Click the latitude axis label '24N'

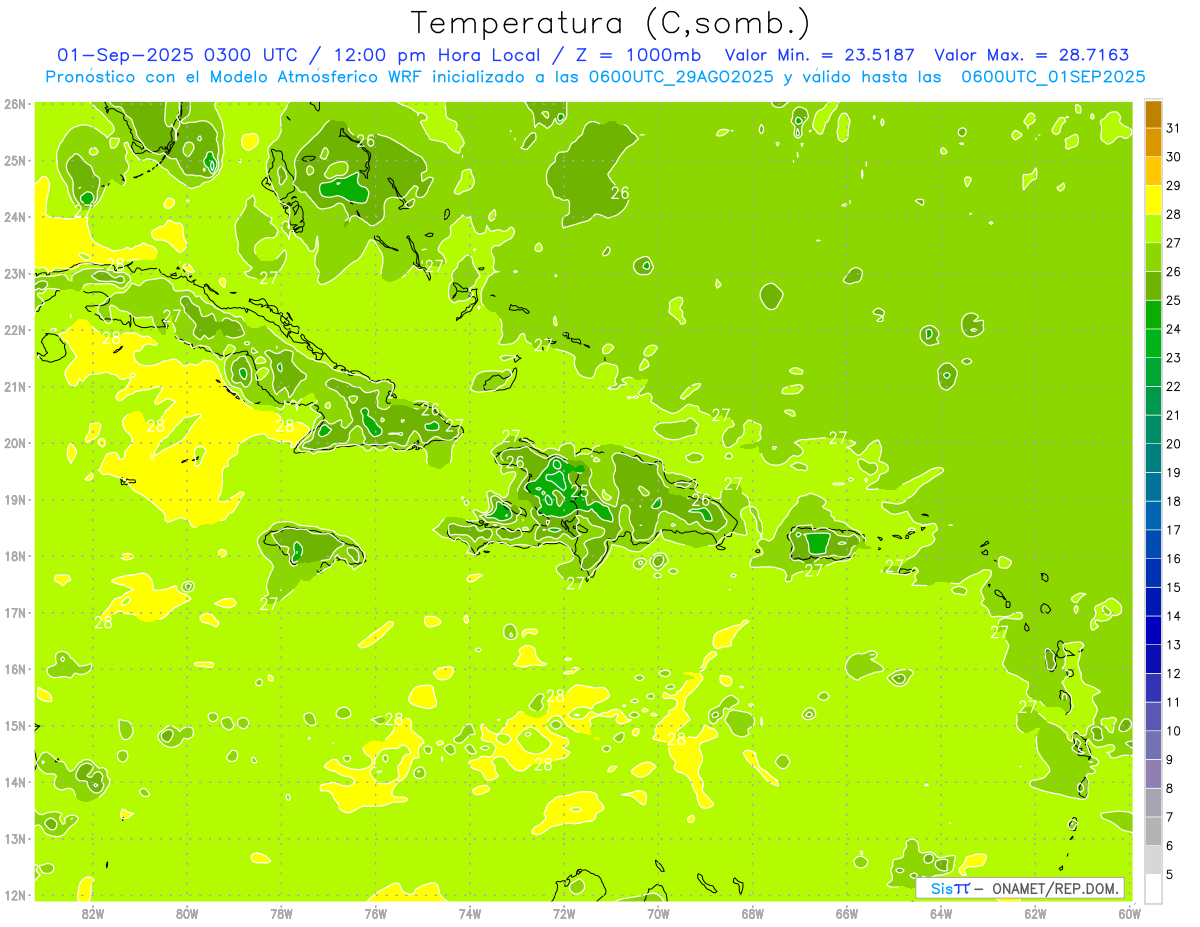[15, 217]
